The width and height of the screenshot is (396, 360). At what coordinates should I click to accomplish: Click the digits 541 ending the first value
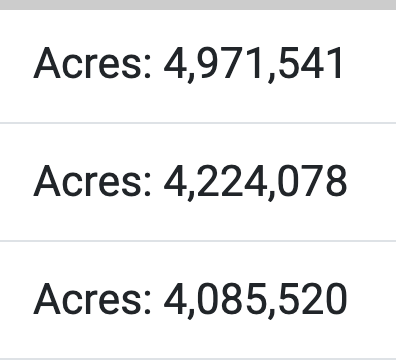tap(310, 63)
